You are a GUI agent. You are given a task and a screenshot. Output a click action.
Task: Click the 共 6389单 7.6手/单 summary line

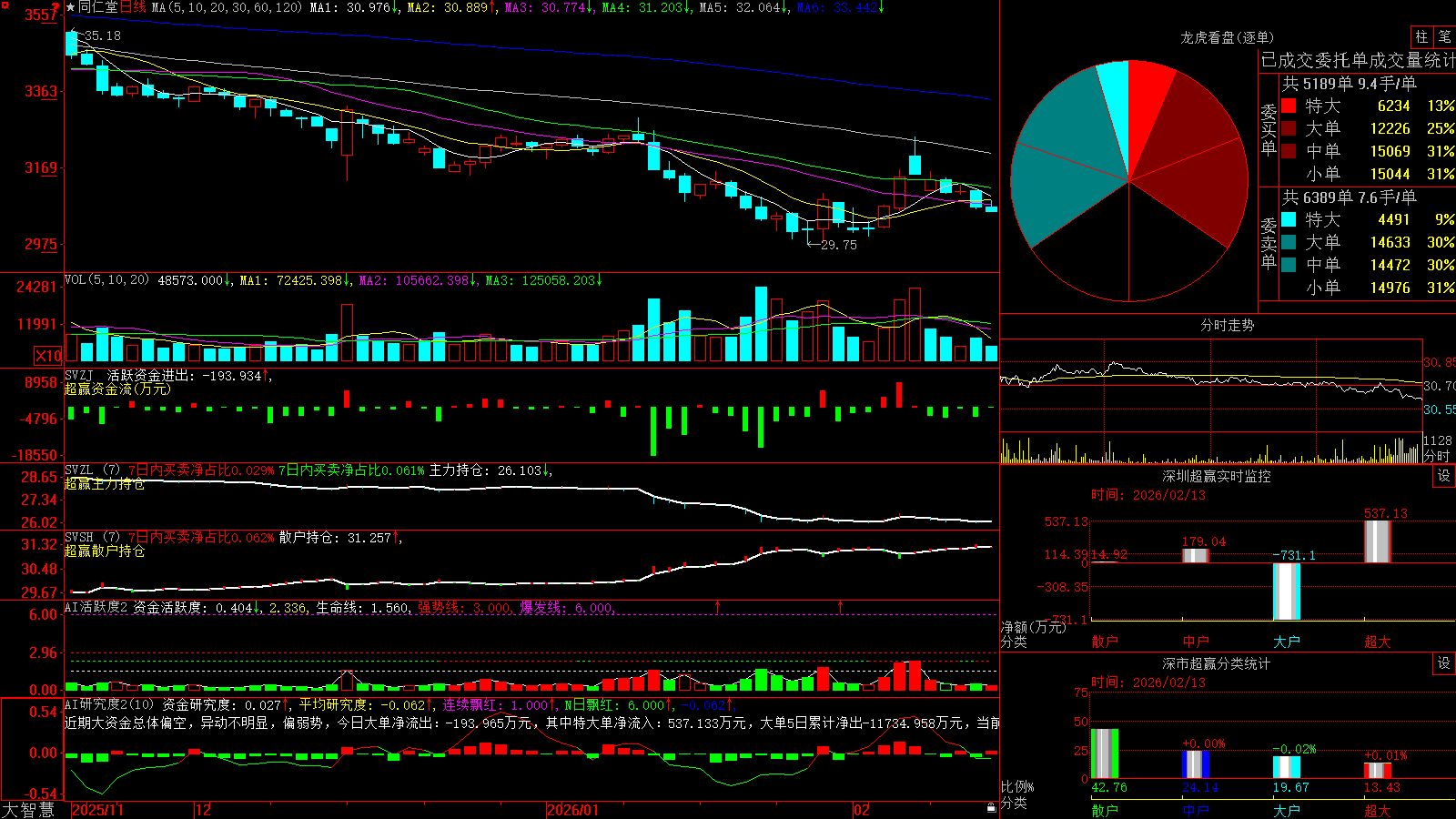pyautogui.click(x=1349, y=197)
